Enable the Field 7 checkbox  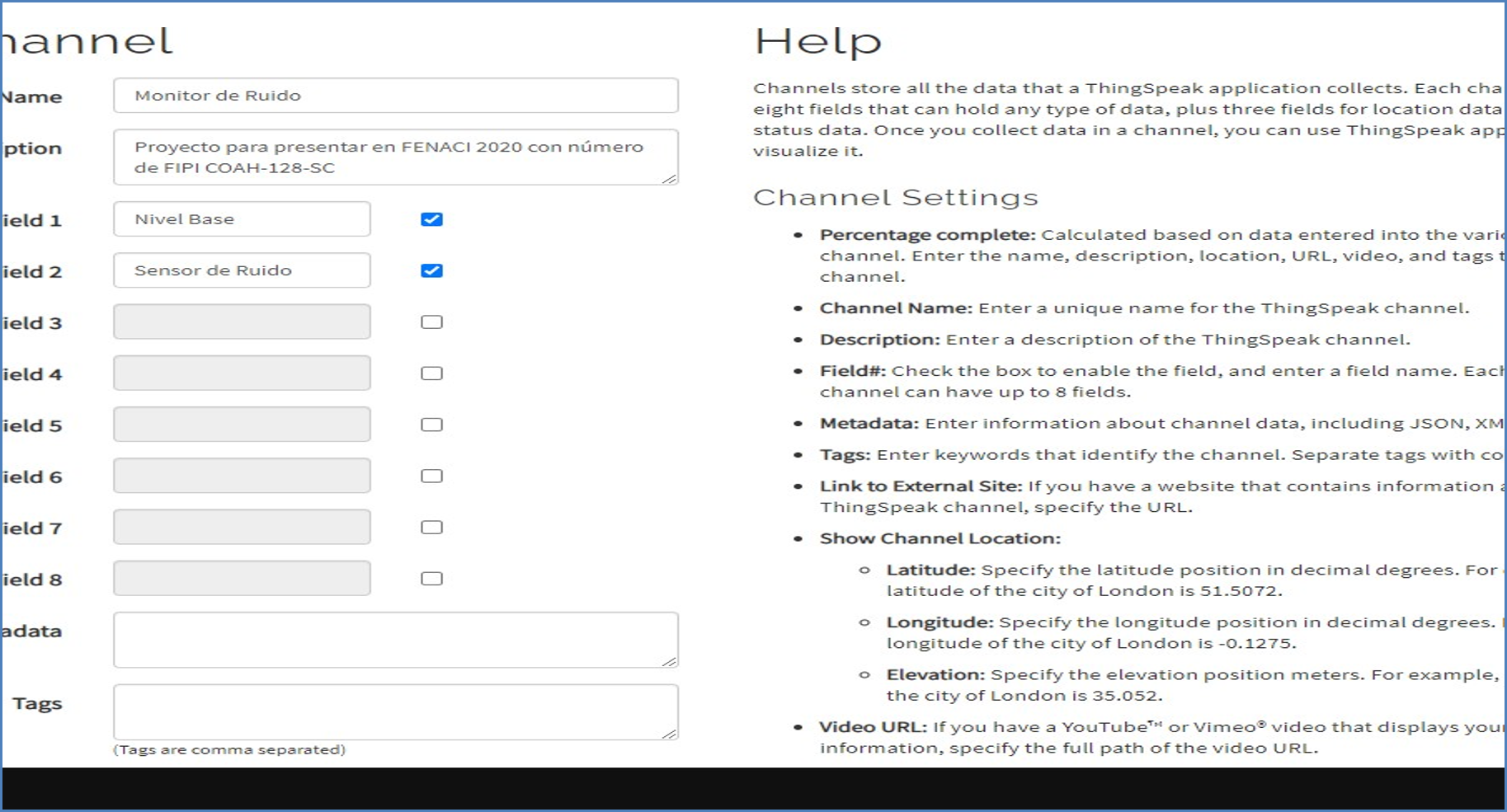pos(432,528)
